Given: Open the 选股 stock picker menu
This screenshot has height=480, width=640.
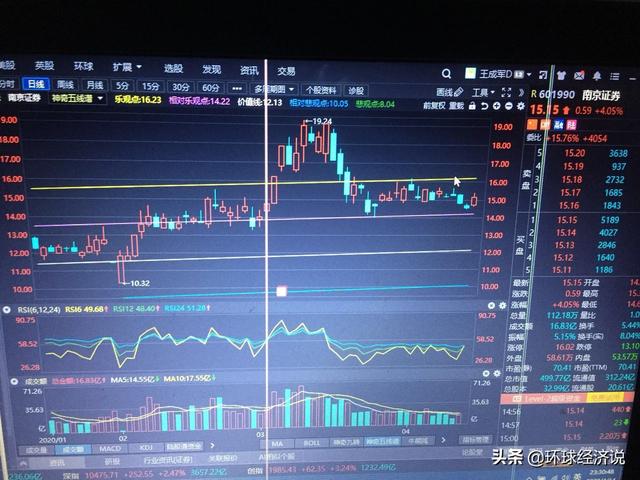Looking at the screenshot, I should (x=173, y=68).
